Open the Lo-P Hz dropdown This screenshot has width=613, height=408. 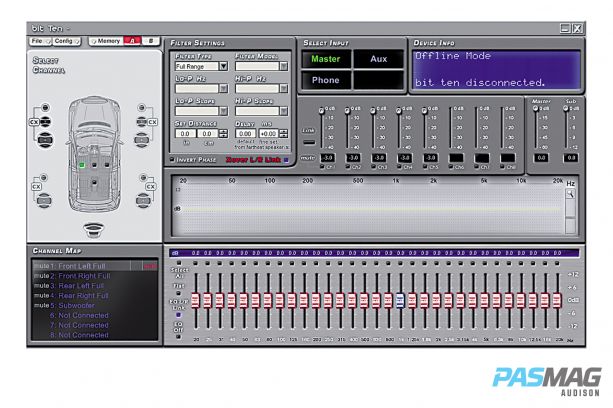coord(223,89)
